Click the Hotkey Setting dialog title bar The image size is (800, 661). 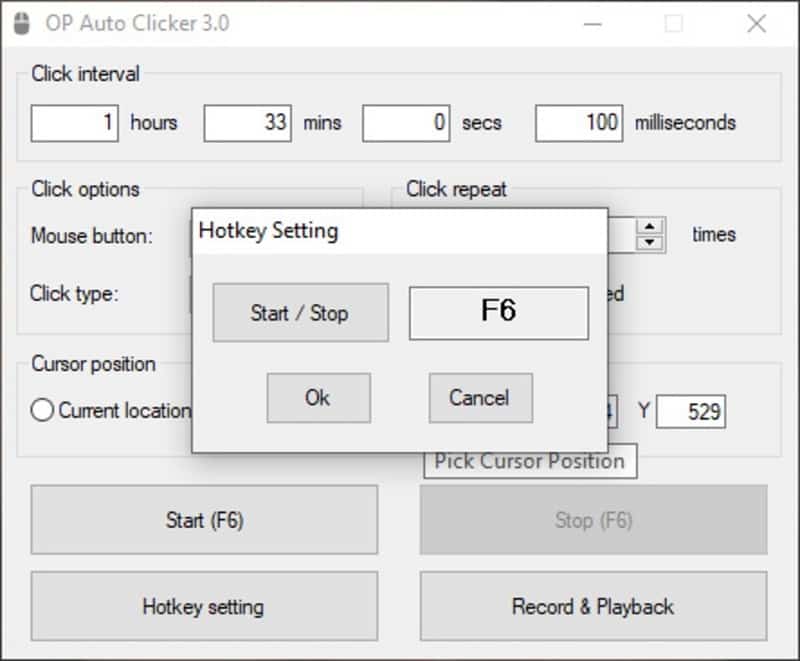coord(400,230)
